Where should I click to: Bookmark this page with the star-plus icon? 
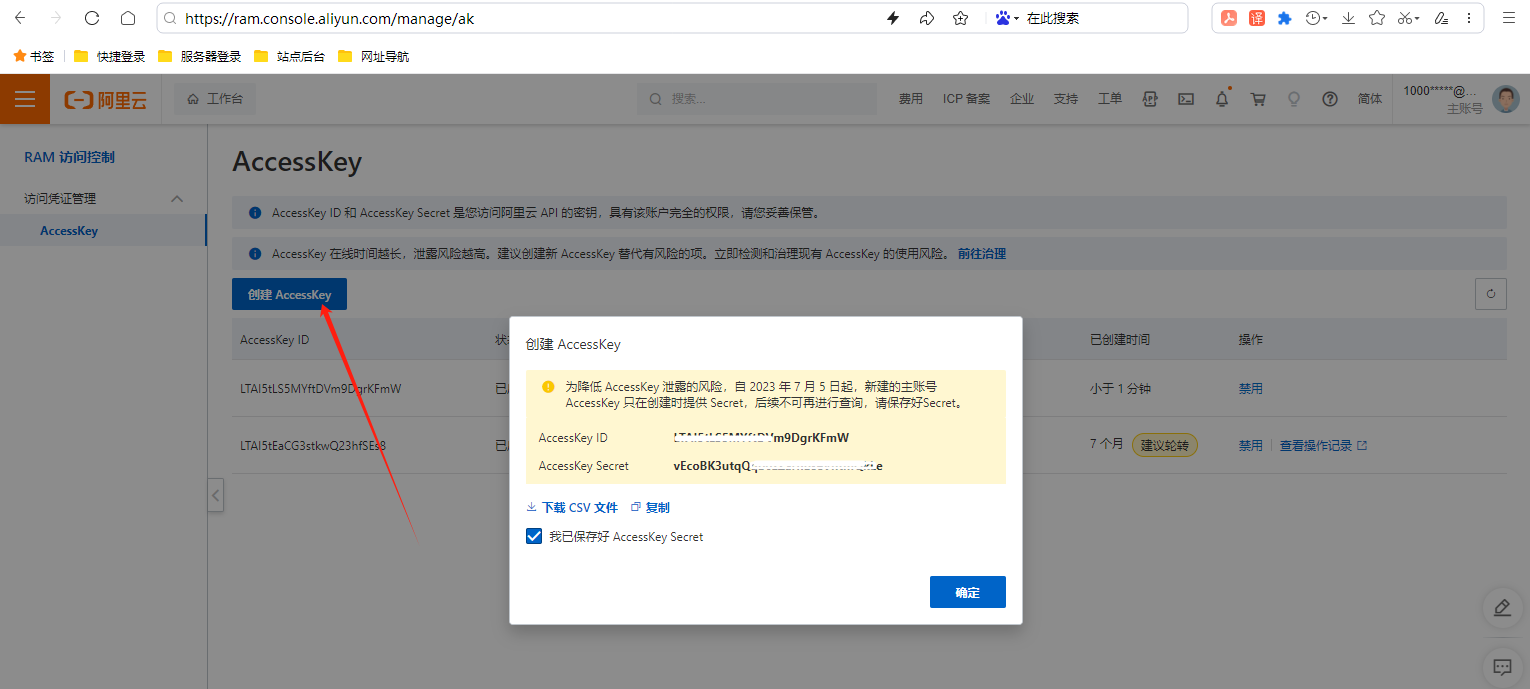[961, 18]
